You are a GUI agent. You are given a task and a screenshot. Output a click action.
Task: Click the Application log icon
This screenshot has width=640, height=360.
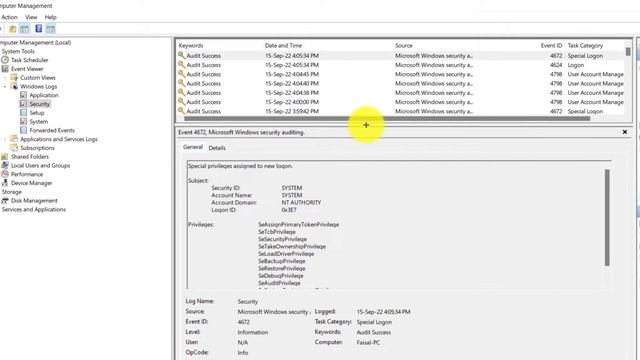[23, 95]
